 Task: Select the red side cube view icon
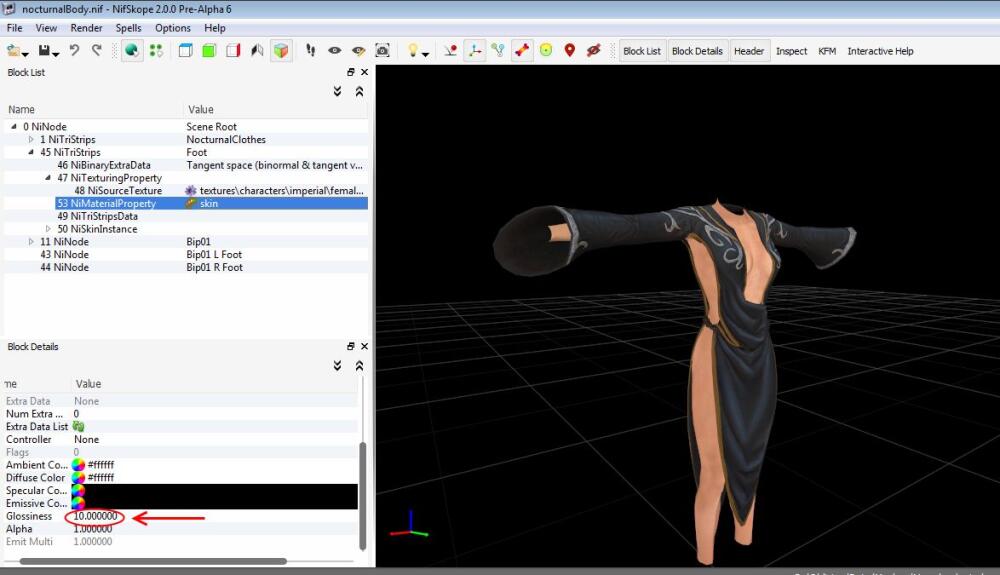(x=233, y=50)
